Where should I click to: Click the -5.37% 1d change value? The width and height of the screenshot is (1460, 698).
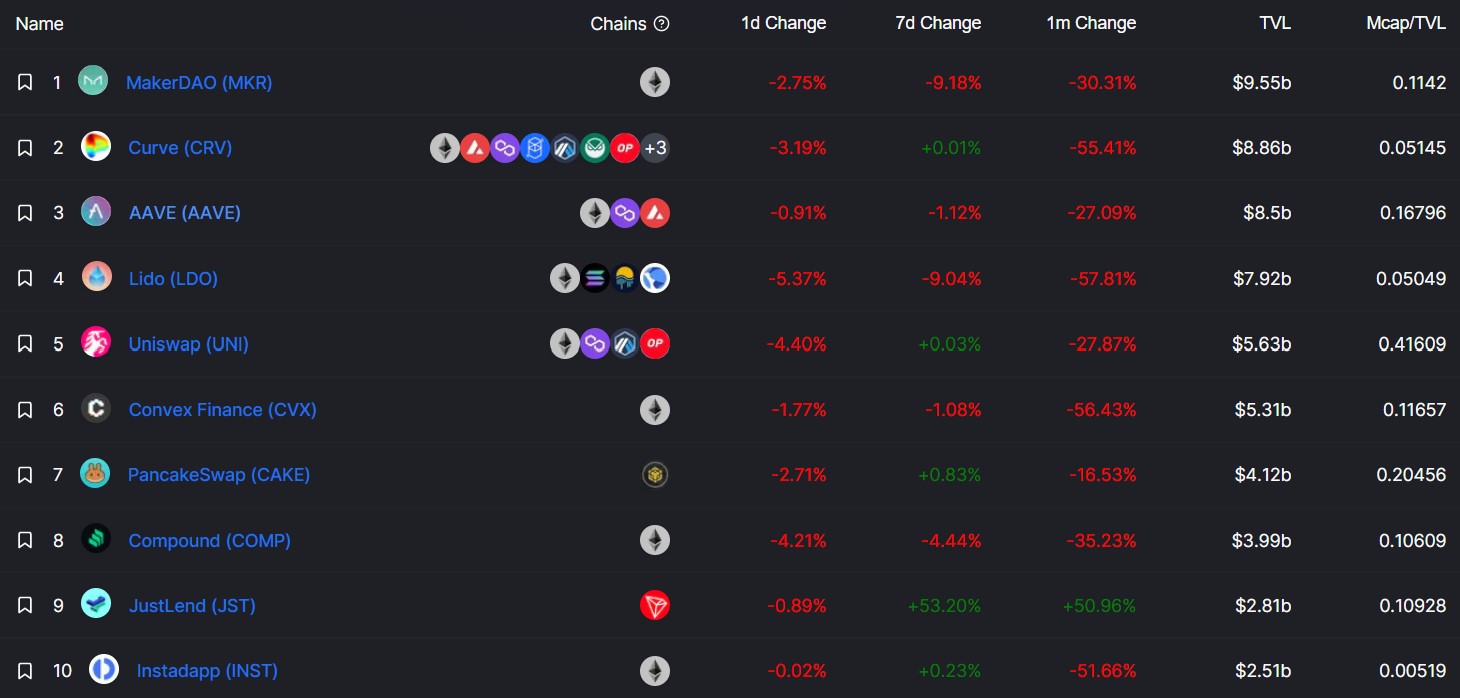tap(796, 278)
